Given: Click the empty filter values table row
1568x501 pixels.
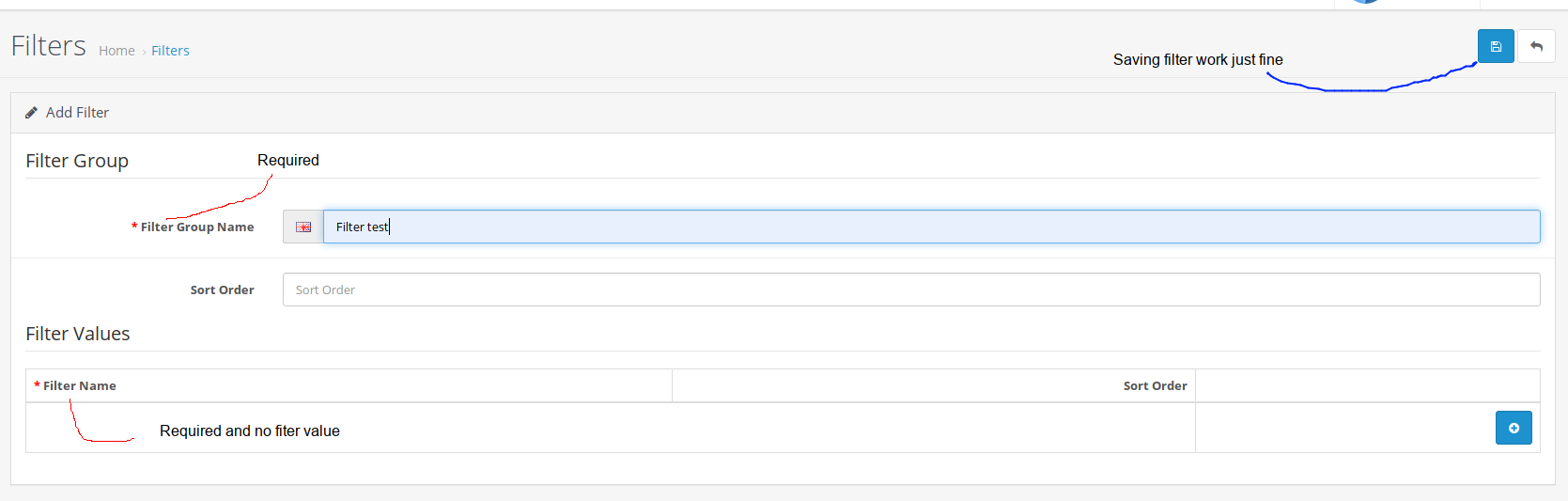Looking at the screenshot, I should pos(783,428).
